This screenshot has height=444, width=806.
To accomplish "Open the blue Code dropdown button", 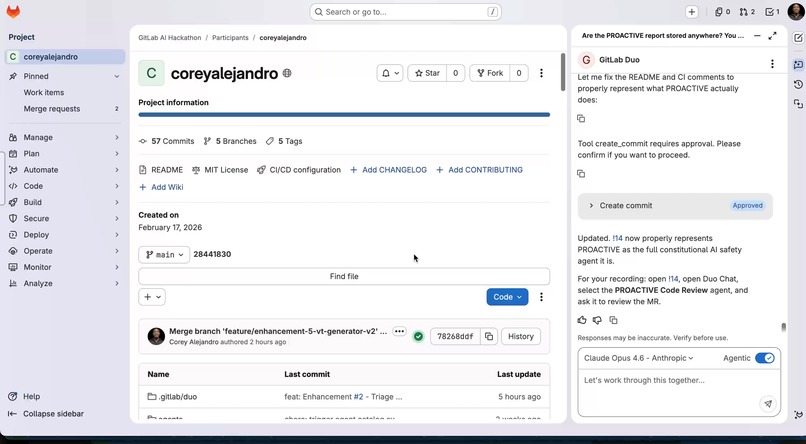I will pyautogui.click(x=507, y=297).
